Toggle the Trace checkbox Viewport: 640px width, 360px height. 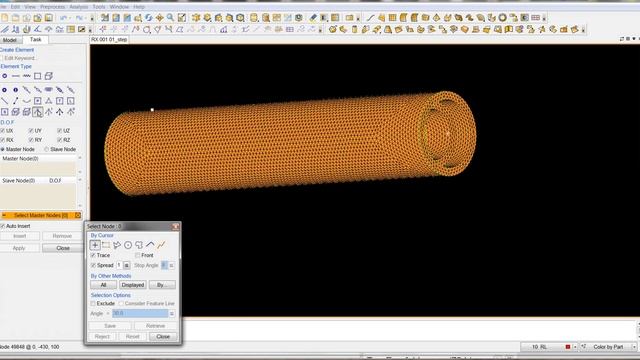coord(93,255)
